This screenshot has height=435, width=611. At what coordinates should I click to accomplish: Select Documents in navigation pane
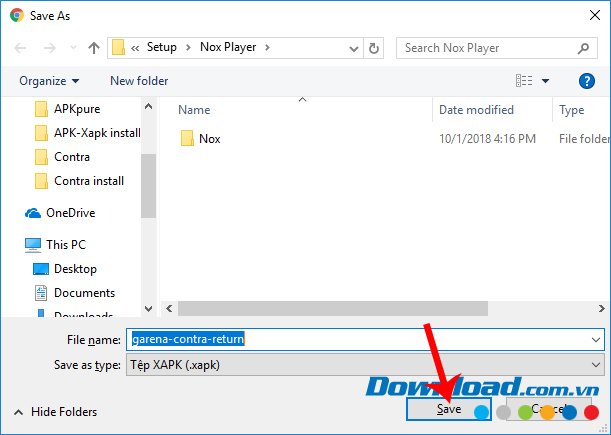pyautogui.click(x=84, y=293)
